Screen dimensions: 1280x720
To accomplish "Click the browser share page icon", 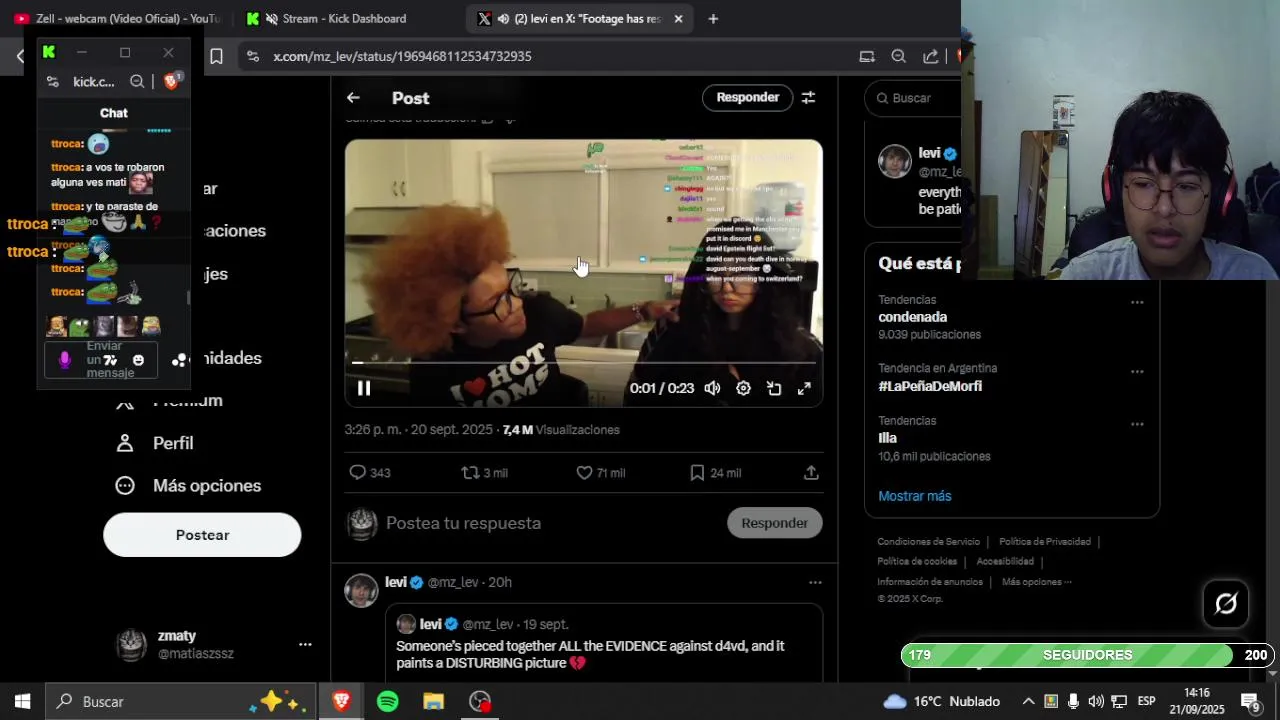I will pos(930,56).
